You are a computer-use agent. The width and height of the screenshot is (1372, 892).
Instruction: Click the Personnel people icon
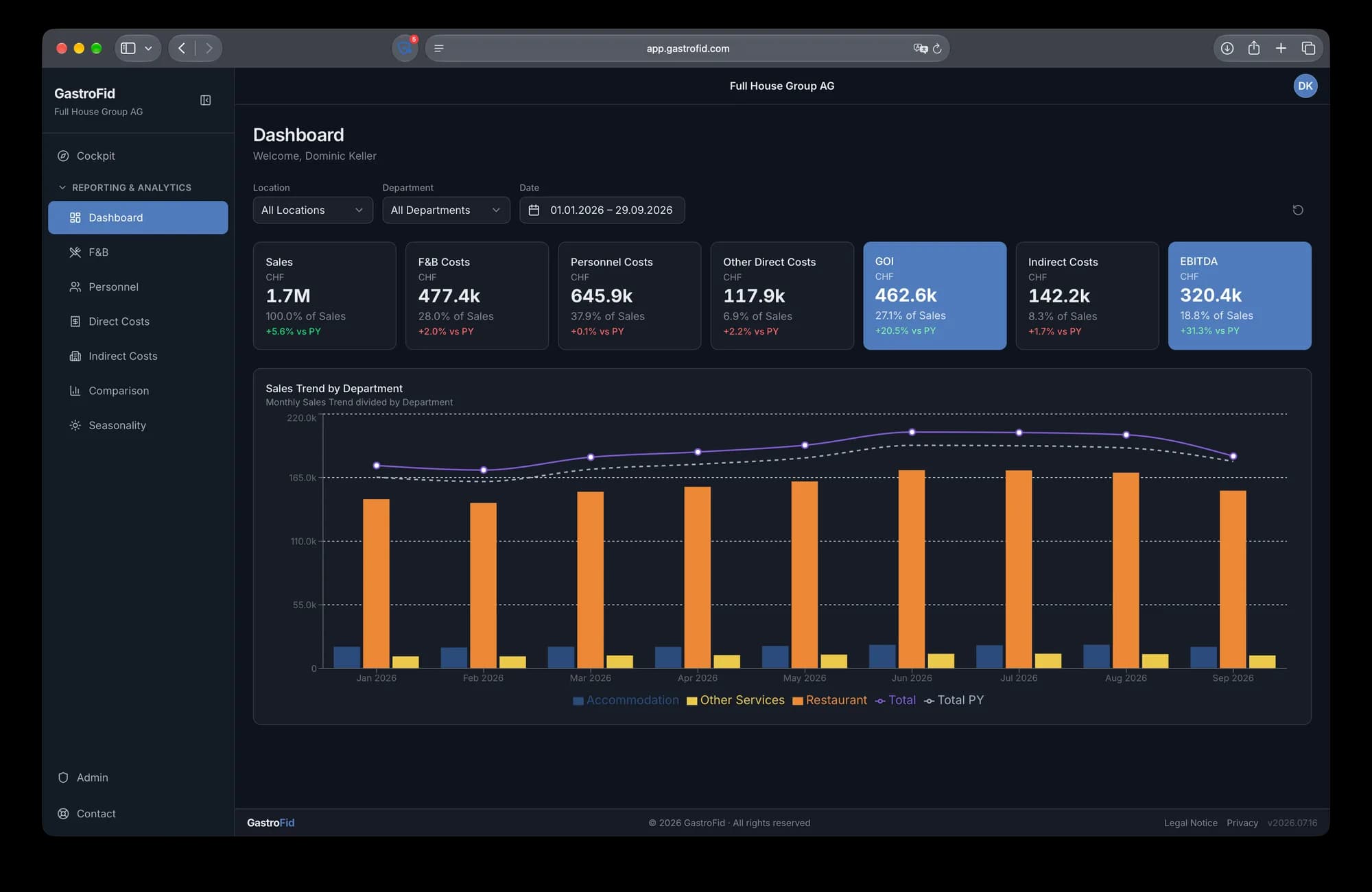pyautogui.click(x=75, y=287)
